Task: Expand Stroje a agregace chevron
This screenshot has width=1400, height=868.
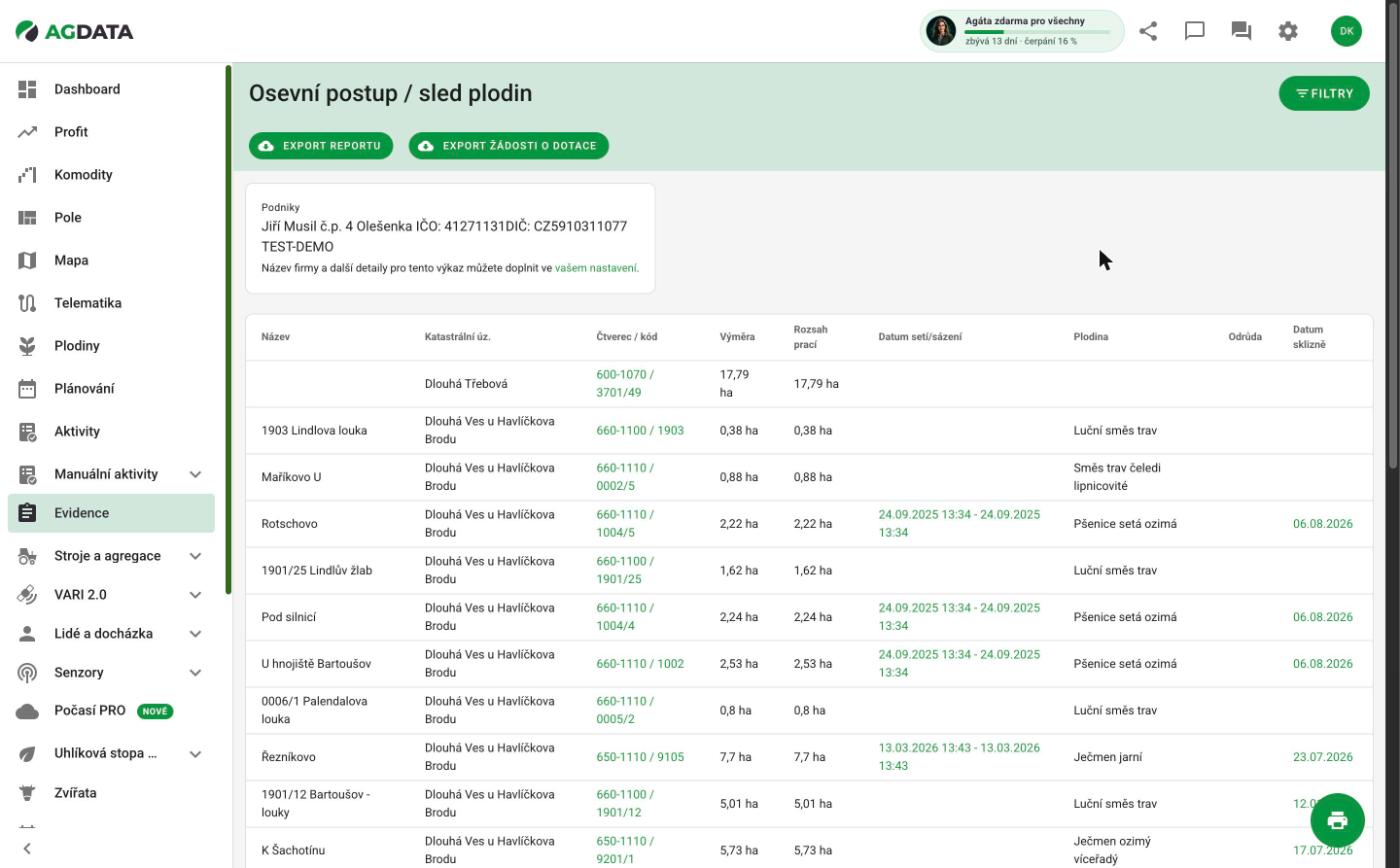Action: (195, 556)
